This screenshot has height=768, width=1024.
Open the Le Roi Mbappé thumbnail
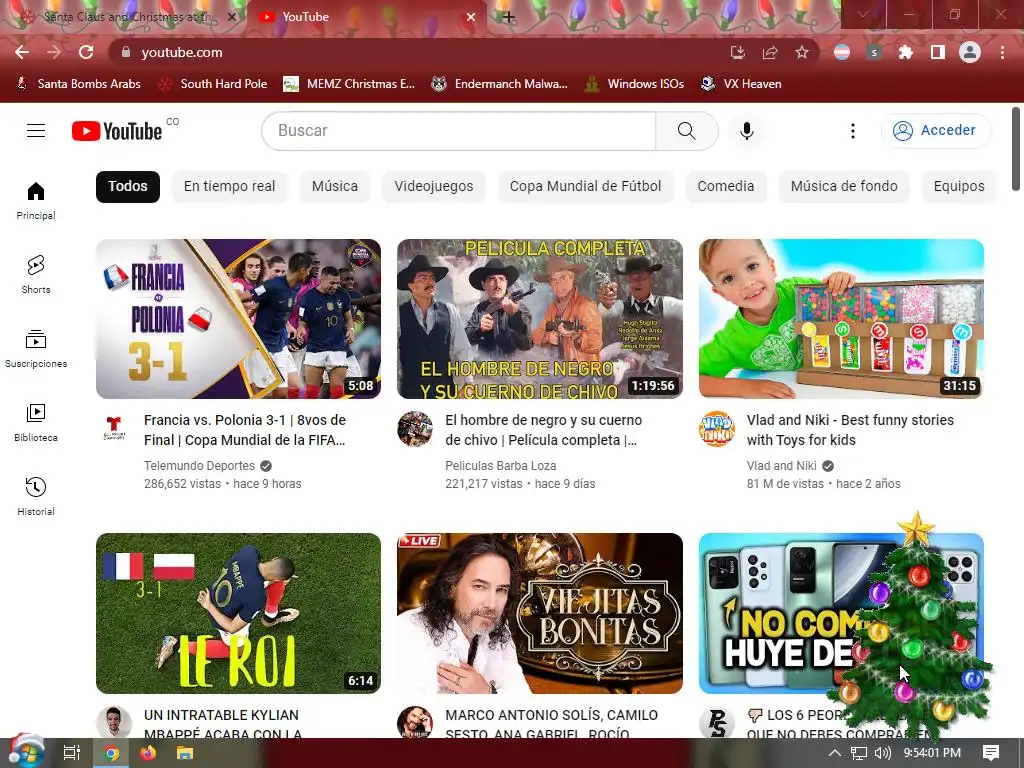coord(238,613)
